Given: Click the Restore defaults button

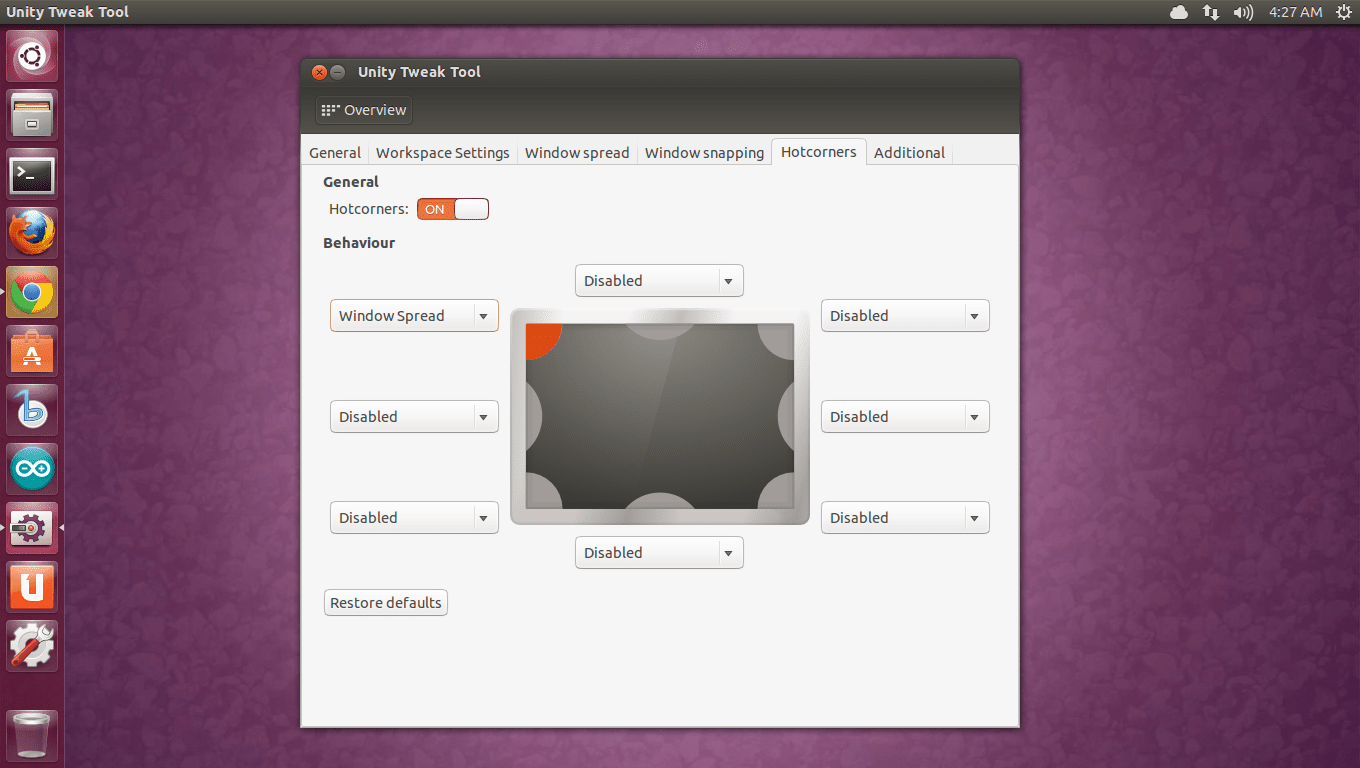Looking at the screenshot, I should click(386, 603).
